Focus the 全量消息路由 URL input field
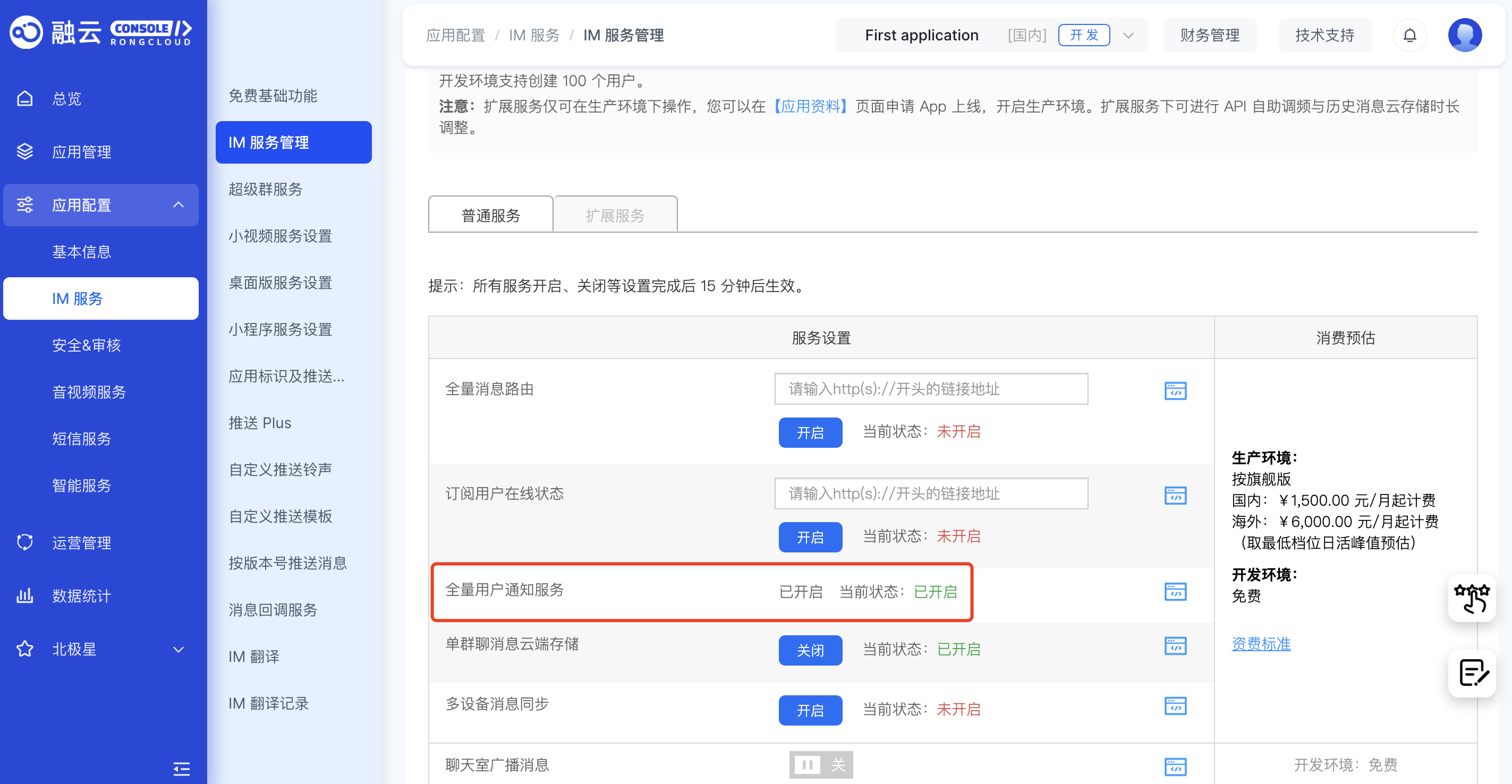 point(931,388)
